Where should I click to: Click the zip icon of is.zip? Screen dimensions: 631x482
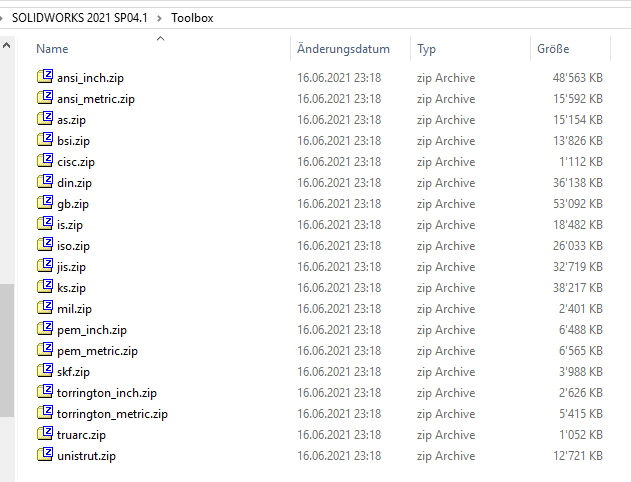tap(45, 223)
